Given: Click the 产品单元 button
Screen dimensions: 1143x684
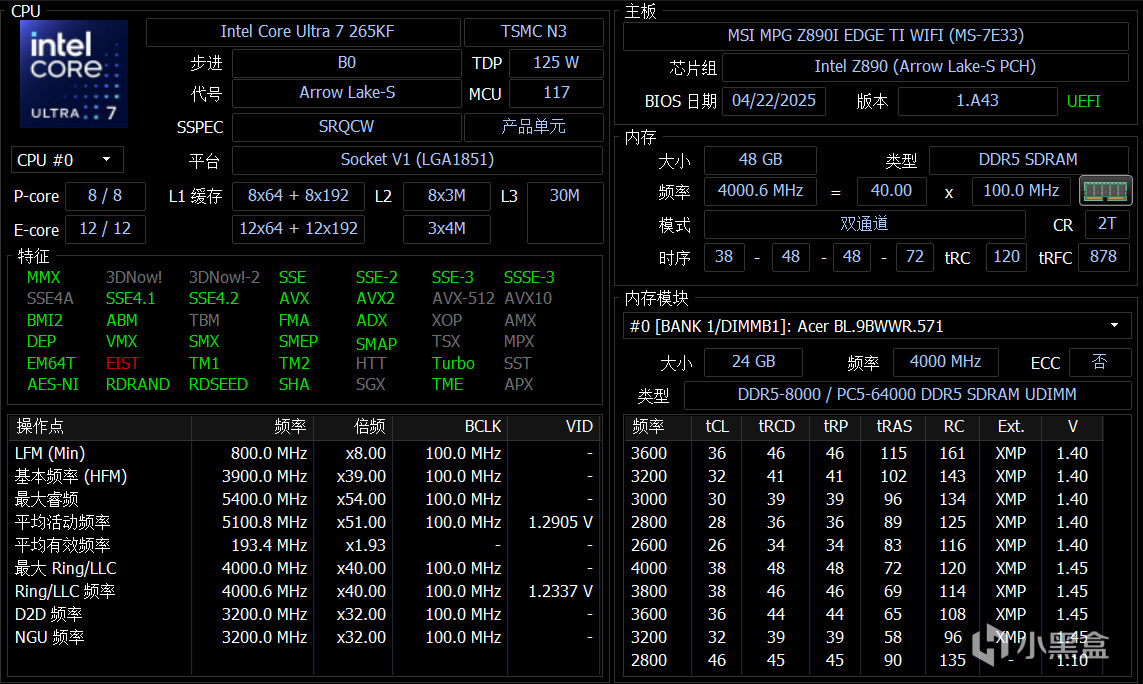Looking at the screenshot, I should coord(534,127).
